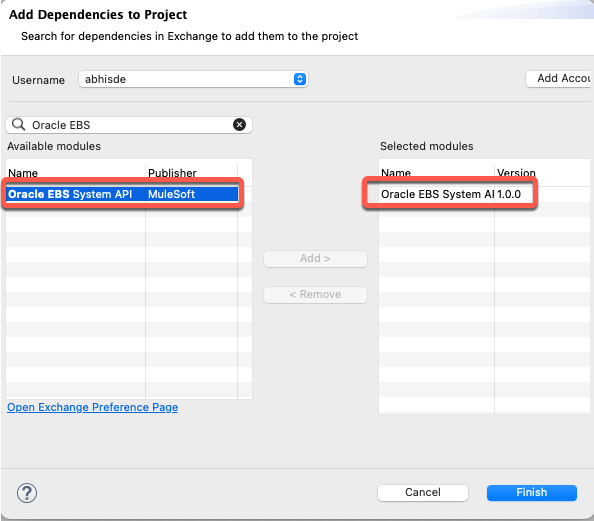This screenshot has width=594, height=521.
Task: Focus the Oracle EBS search field
Action: pyautogui.click(x=129, y=125)
